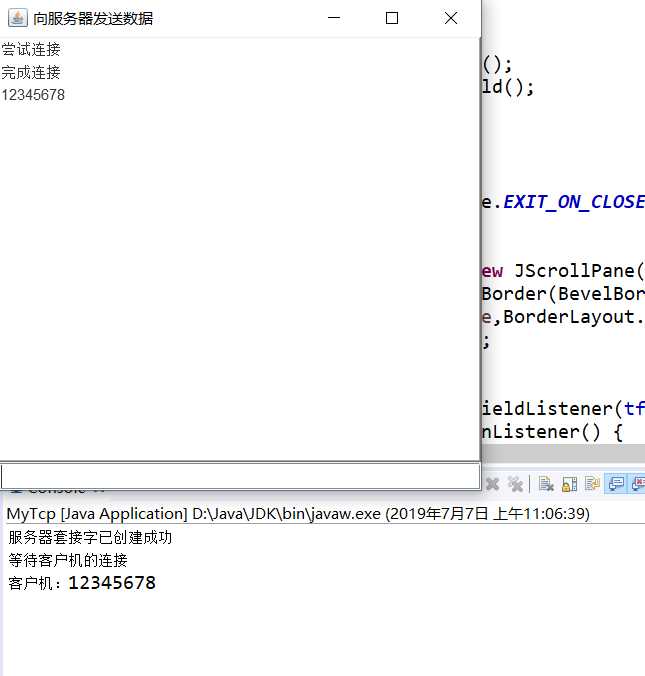Viewport: 645px width, 676px height.
Task: Click 'nListener() {' line in Eclipse editor
Action: point(552,432)
